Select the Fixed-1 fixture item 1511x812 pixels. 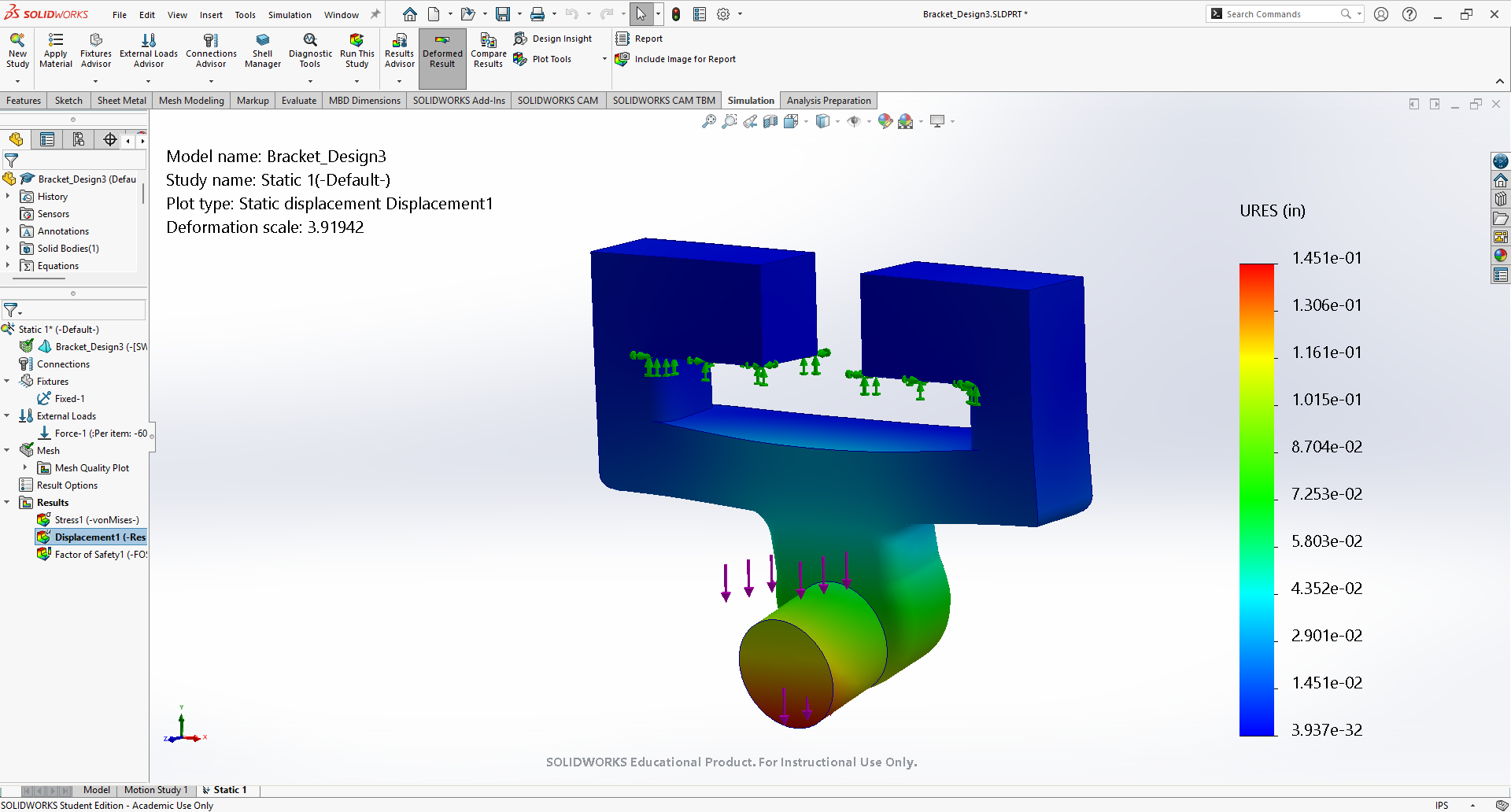(61, 399)
